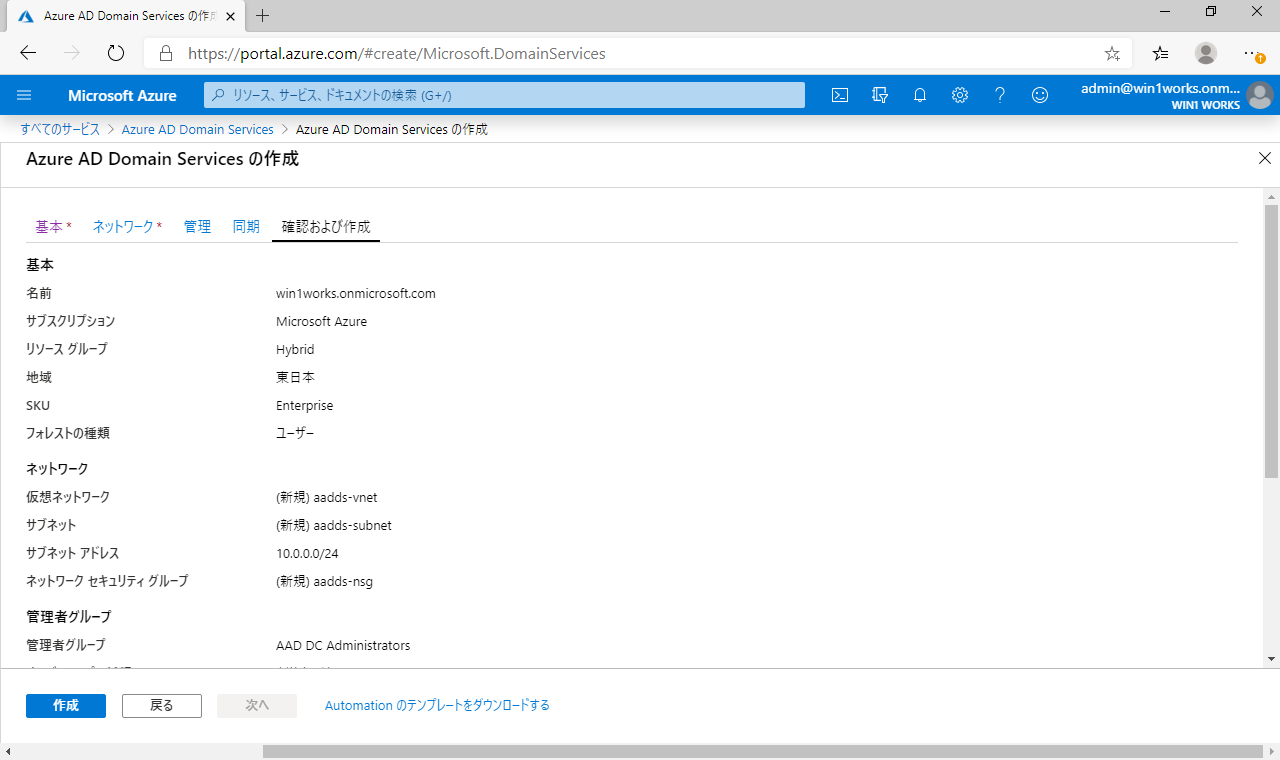Click the vertical scrollbar down arrow

click(1271, 659)
